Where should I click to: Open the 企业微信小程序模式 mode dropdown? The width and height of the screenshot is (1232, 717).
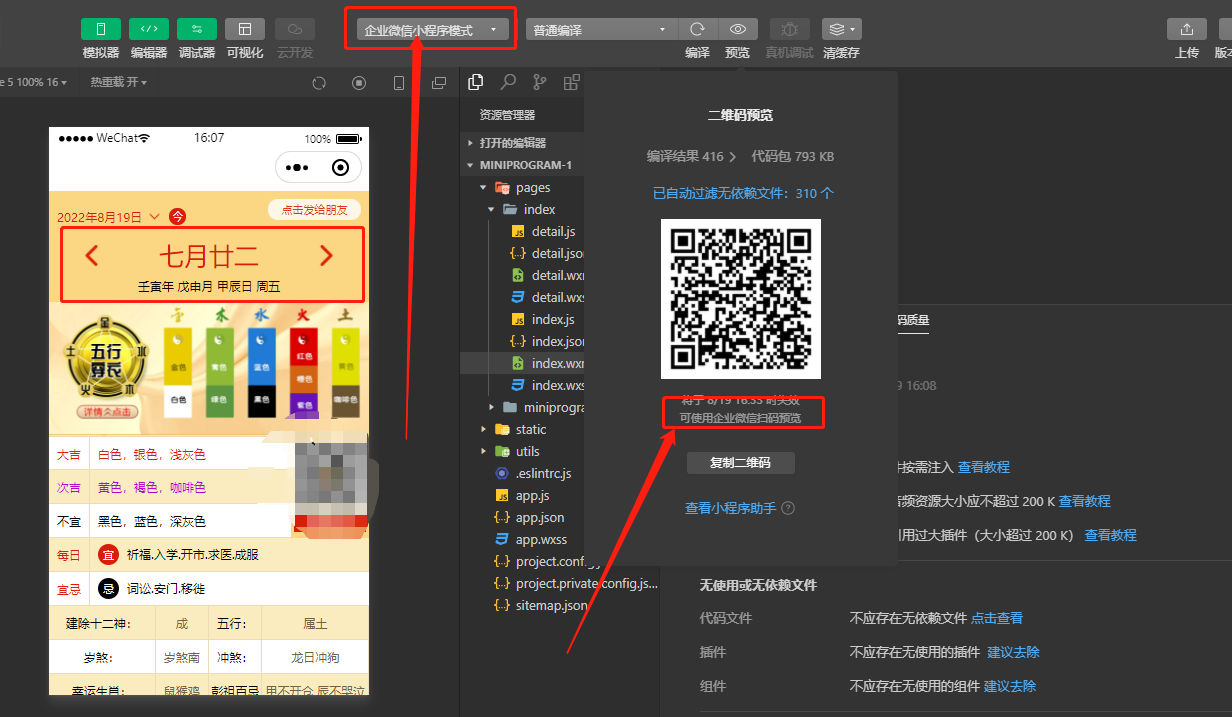pos(432,30)
